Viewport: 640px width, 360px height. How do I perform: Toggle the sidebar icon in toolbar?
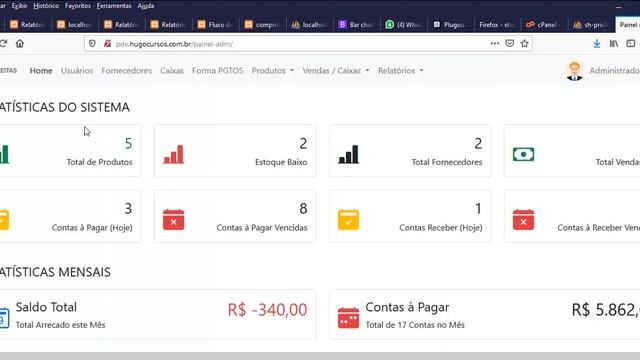pyautogui.click(x=631, y=44)
